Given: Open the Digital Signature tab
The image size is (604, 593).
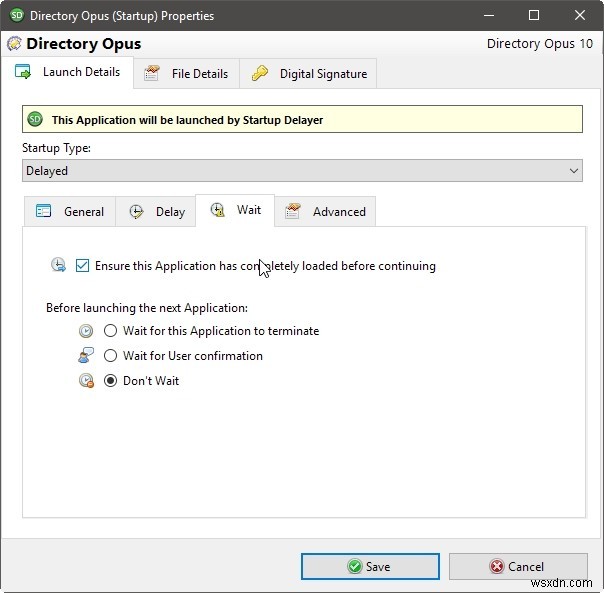Looking at the screenshot, I should point(308,73).
